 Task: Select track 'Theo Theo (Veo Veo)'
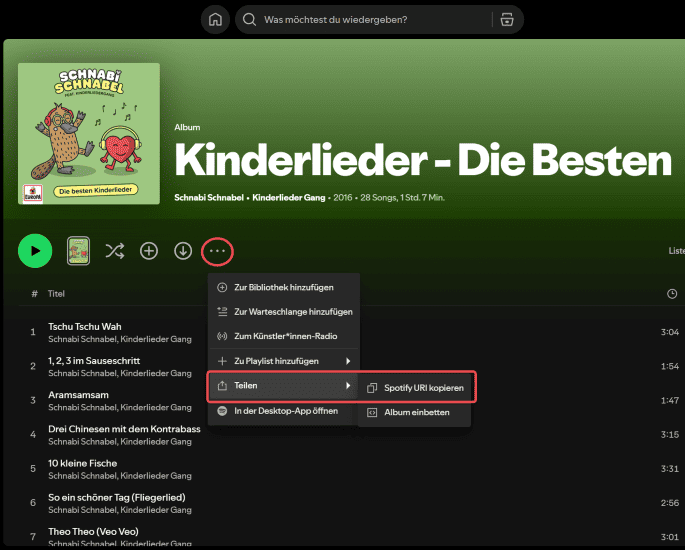[x=93, y=532]
